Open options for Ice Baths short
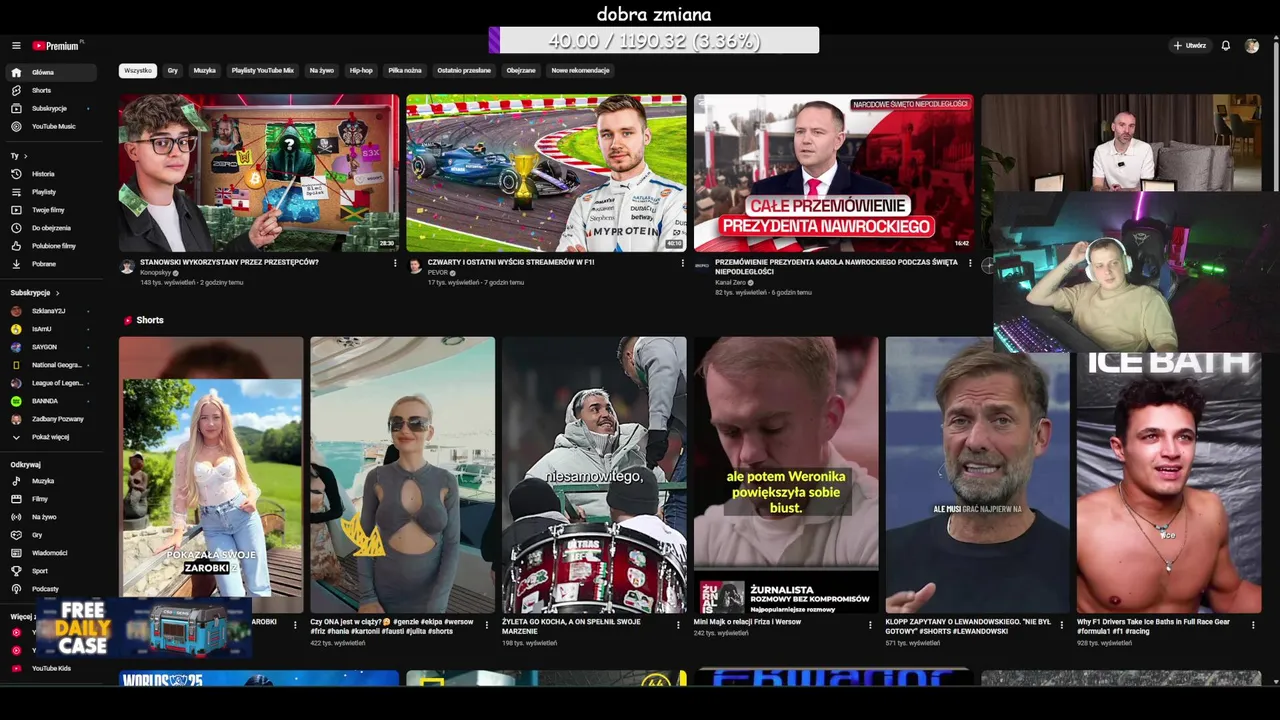Viewport: 1280px width, 720px height. (x=1253, y=624)
